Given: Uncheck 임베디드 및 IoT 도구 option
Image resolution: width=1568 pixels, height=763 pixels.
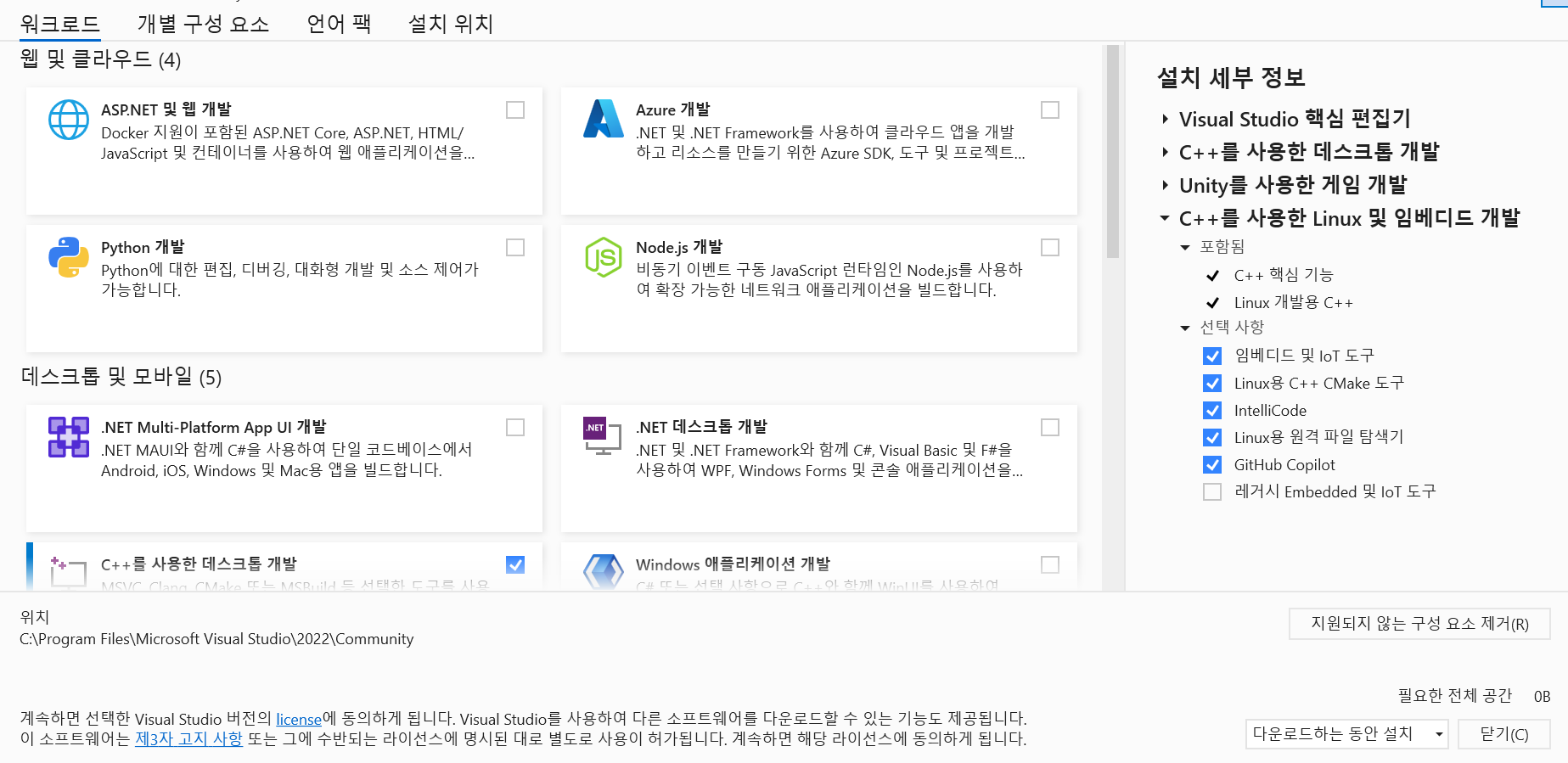Looking at the screenshot, I should coord(1212,356).
